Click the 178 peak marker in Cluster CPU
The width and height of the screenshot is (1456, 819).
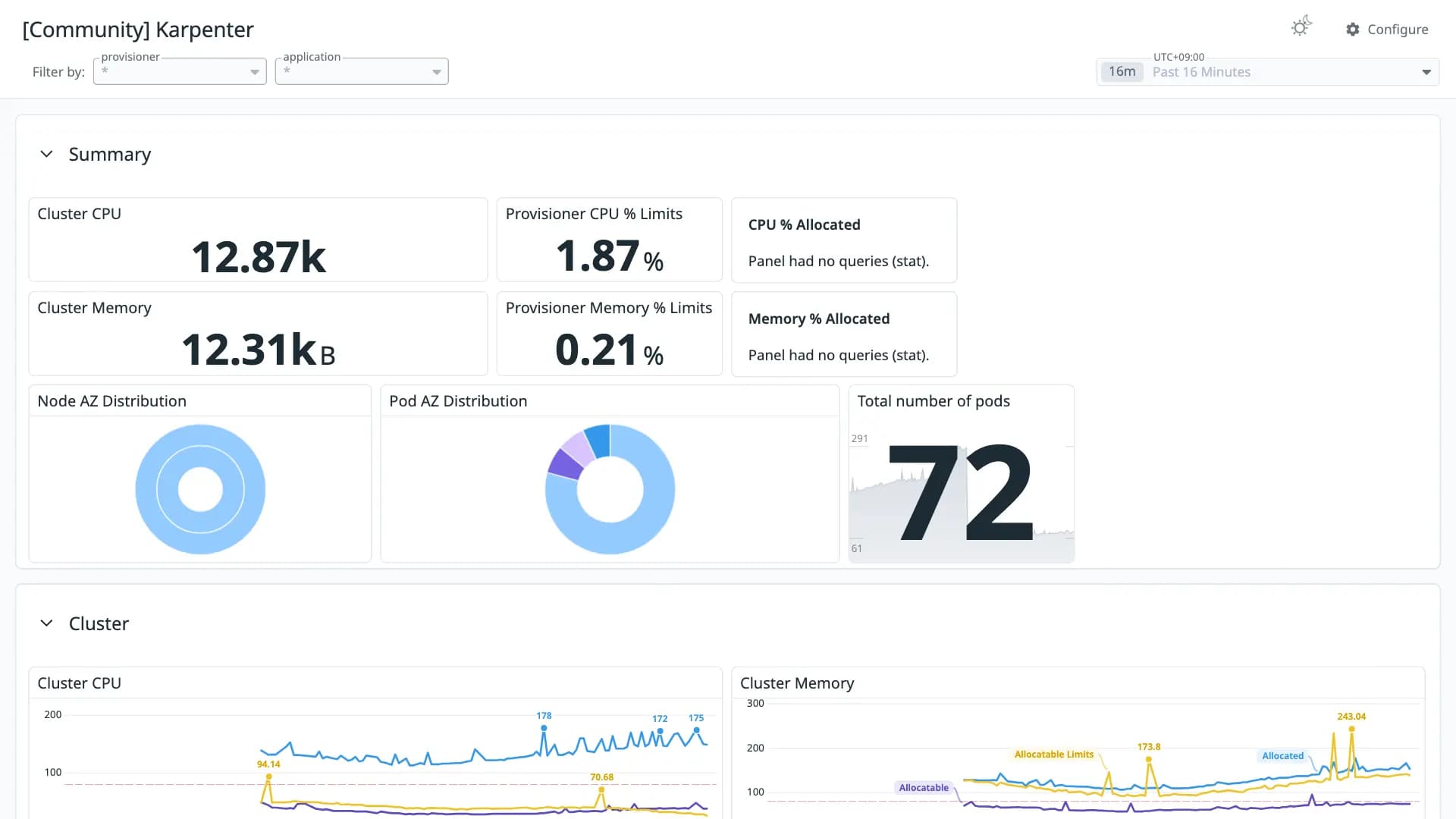(x=544, y=728)
